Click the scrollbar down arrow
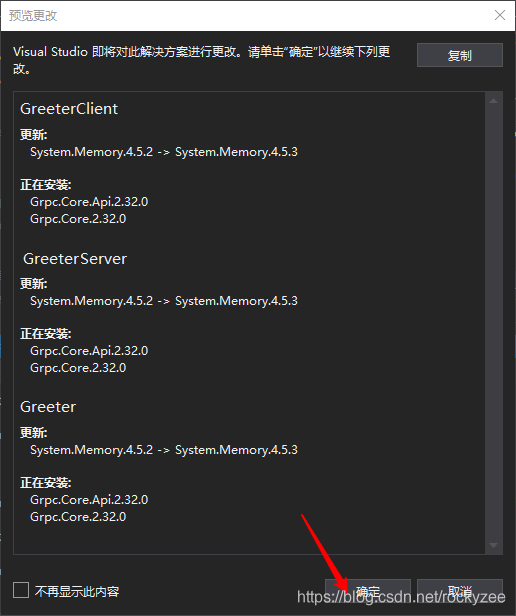The image size is (516, 616). point(494,545)
